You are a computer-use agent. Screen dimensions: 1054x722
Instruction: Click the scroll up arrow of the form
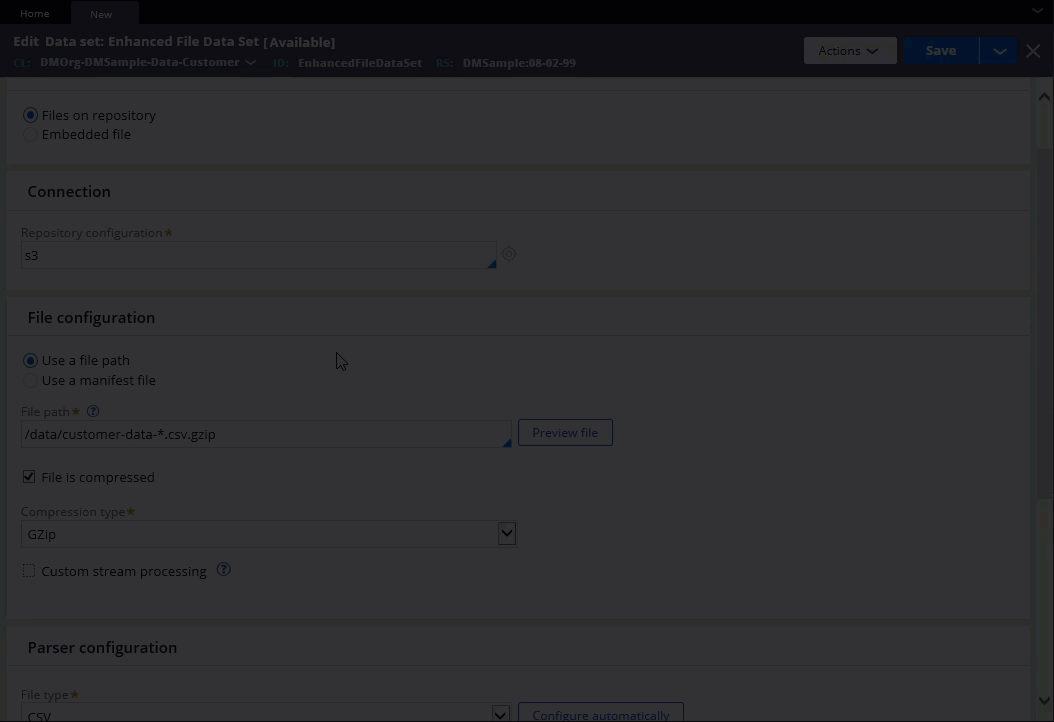1044,98
